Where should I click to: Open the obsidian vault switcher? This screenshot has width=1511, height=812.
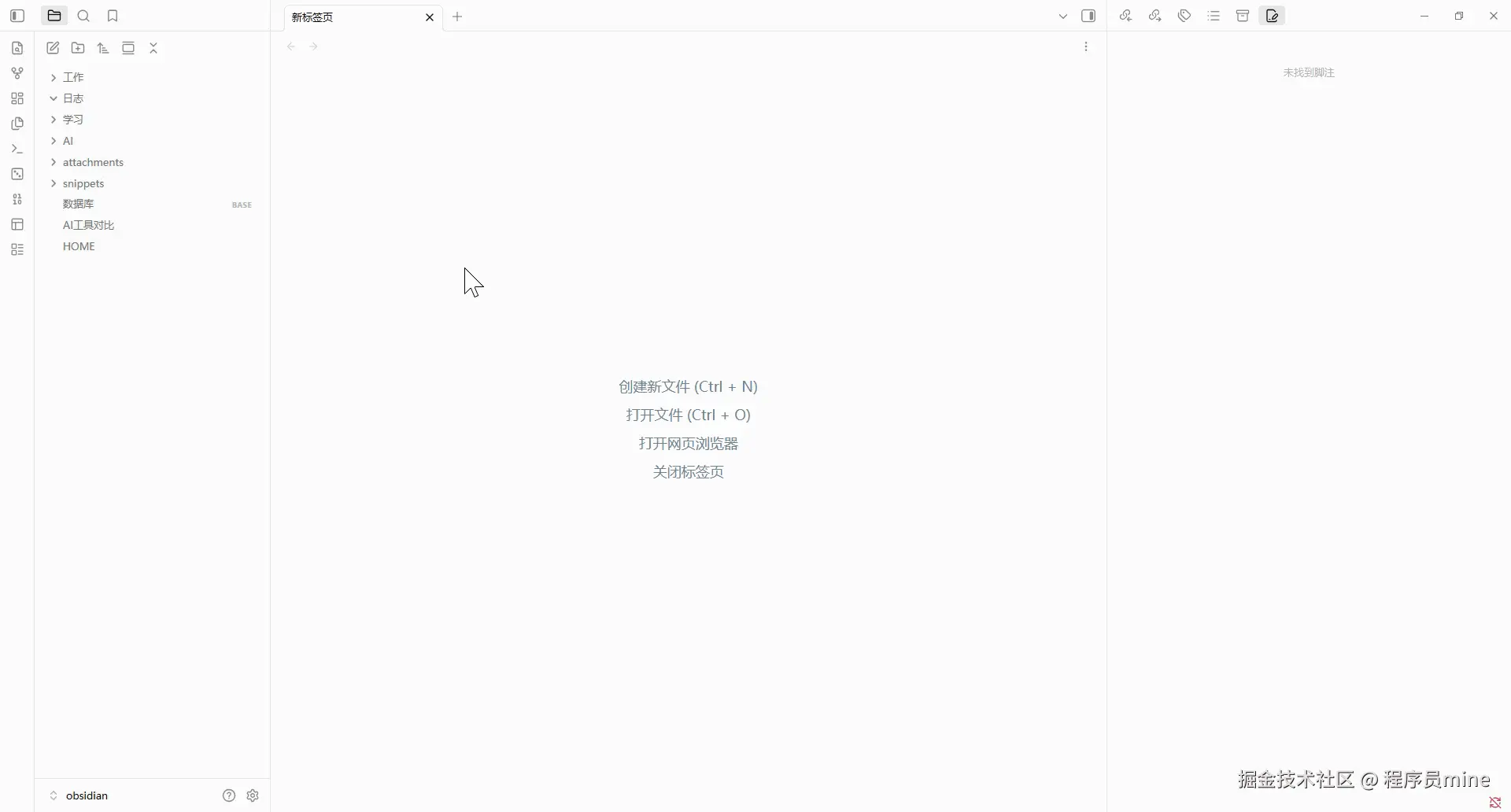coord(79,795)
